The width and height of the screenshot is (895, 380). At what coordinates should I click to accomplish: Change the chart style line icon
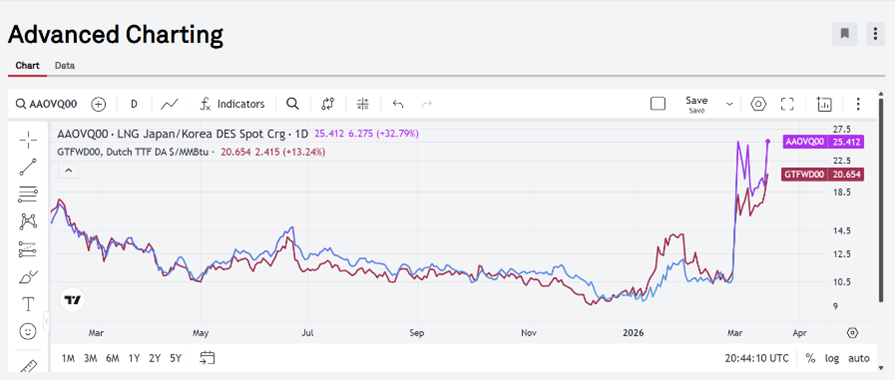(170, 104)
